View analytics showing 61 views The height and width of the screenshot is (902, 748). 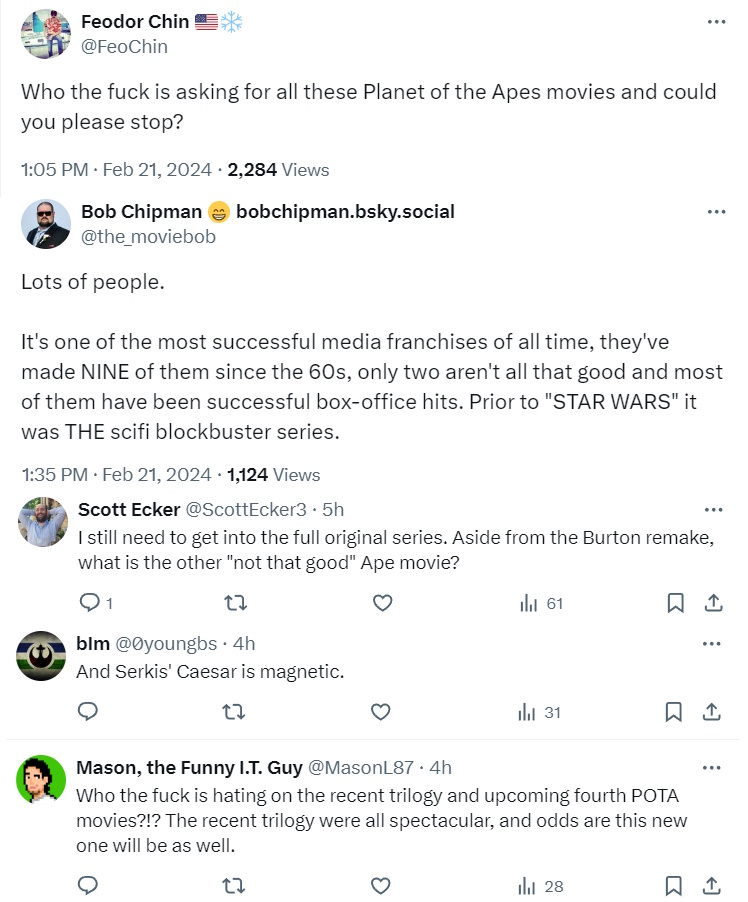pos(541,603)
